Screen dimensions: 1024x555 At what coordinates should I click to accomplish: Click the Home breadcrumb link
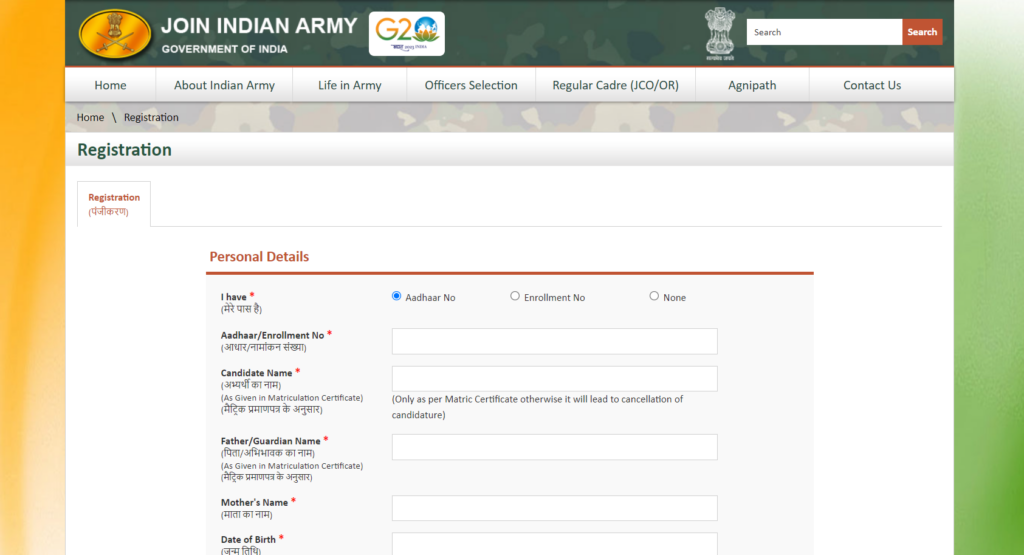(x=90, y=117)
